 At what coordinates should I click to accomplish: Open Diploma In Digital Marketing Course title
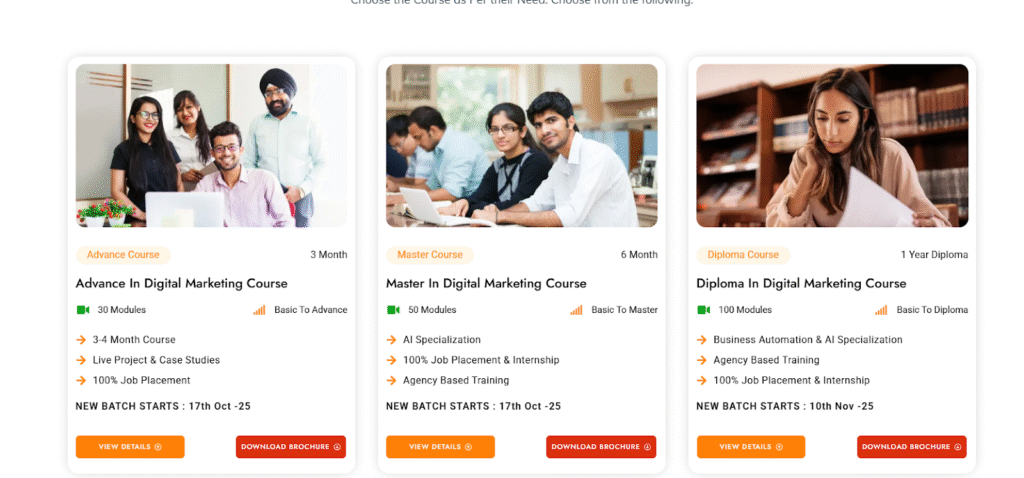[801, 284]
